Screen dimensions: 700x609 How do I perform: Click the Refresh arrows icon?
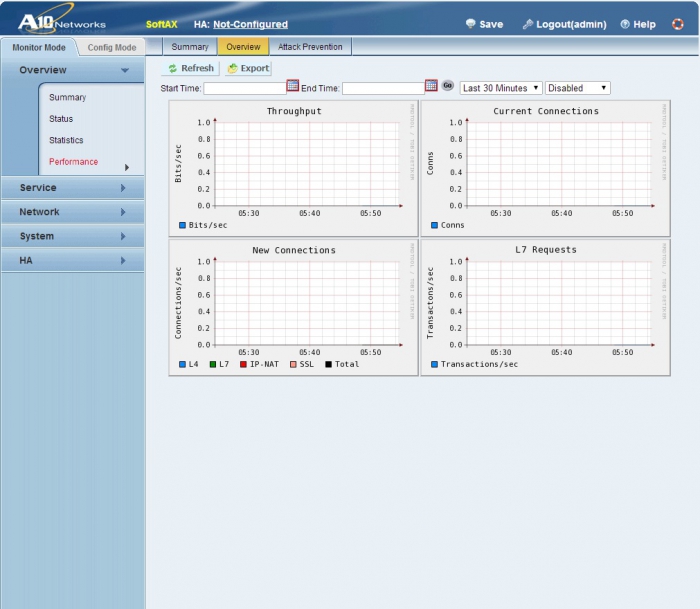173,68
